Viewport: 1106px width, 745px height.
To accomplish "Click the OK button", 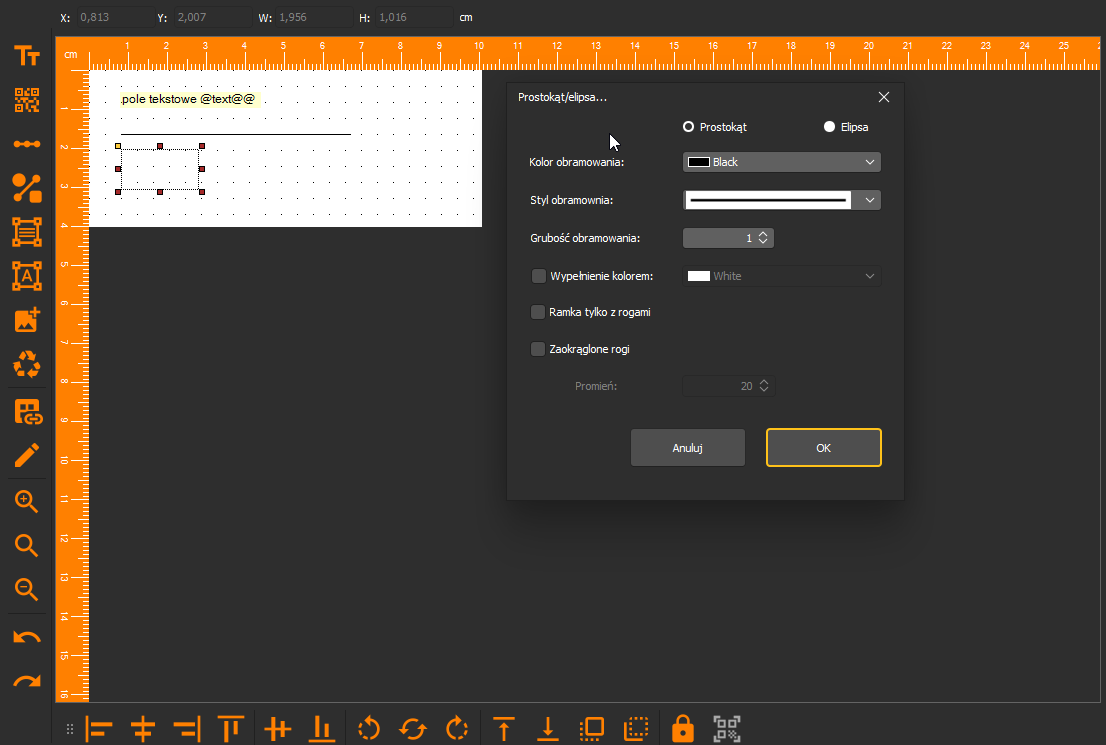I will pyautogui.click(x=824, y=448).
